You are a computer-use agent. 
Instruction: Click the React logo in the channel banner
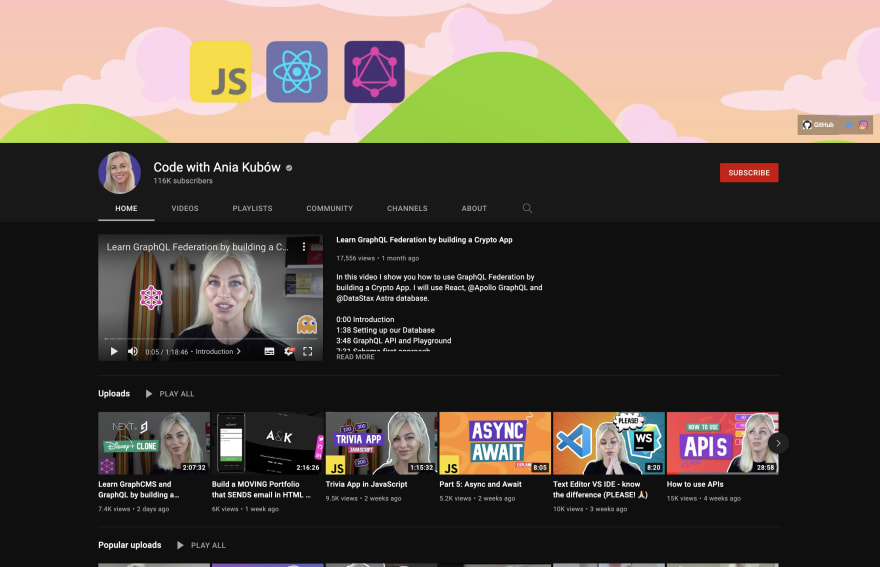(x=297, y=71)
